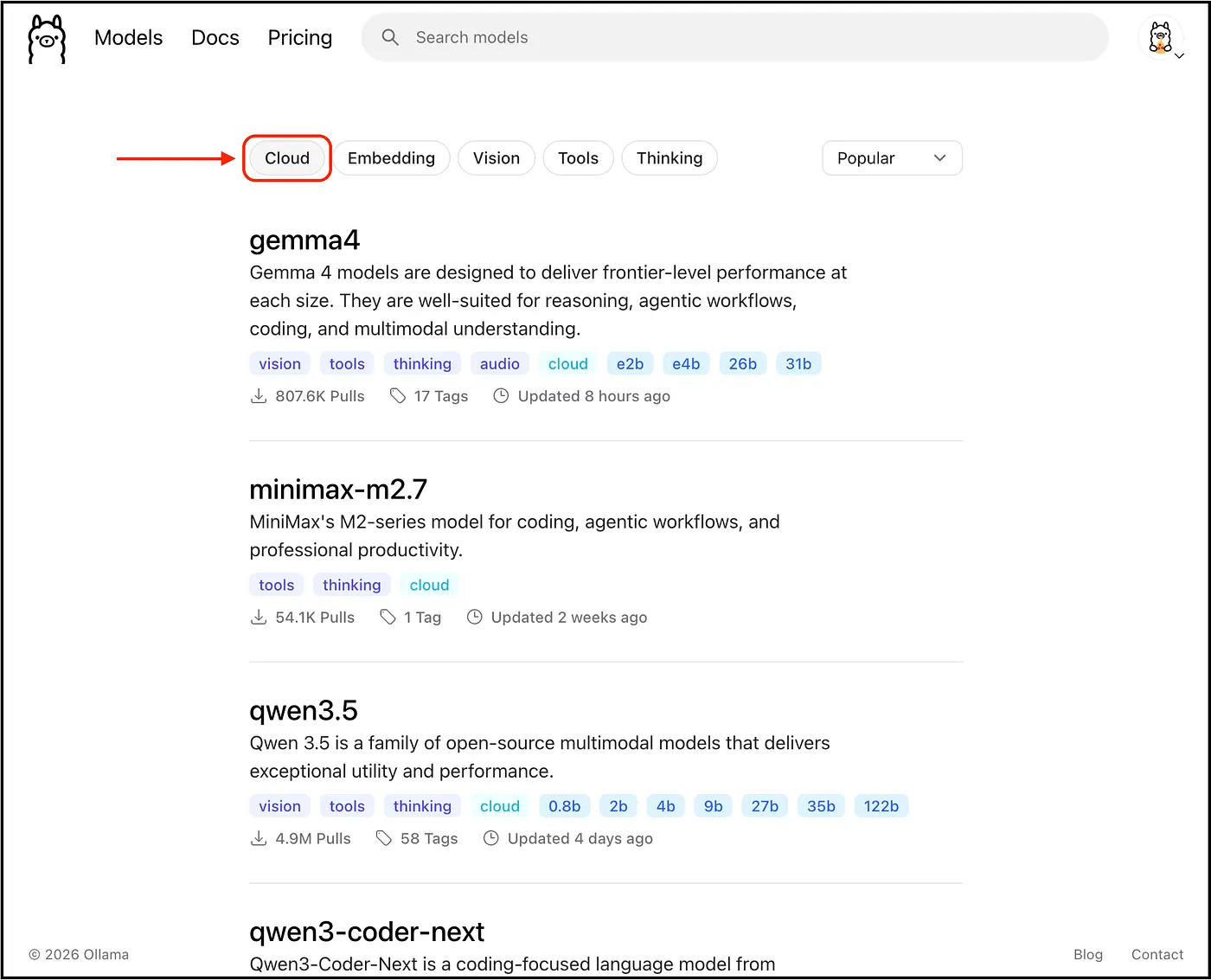Select qwen3.5 35b size tag

click(x=821, y=806)
